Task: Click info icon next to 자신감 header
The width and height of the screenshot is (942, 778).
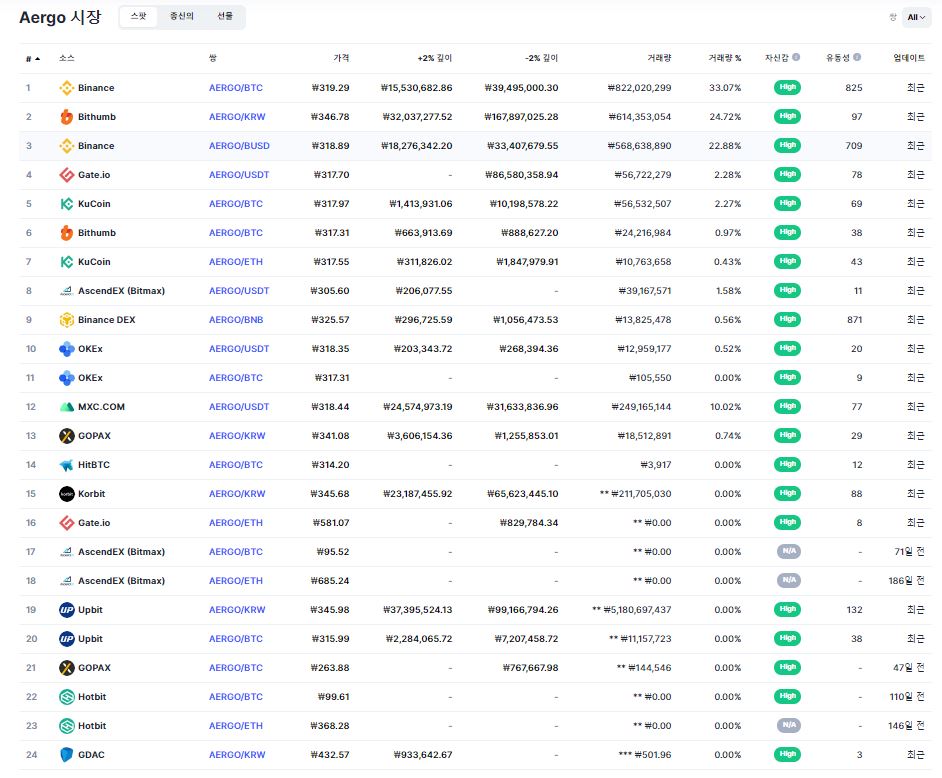Action: [796, 57]
